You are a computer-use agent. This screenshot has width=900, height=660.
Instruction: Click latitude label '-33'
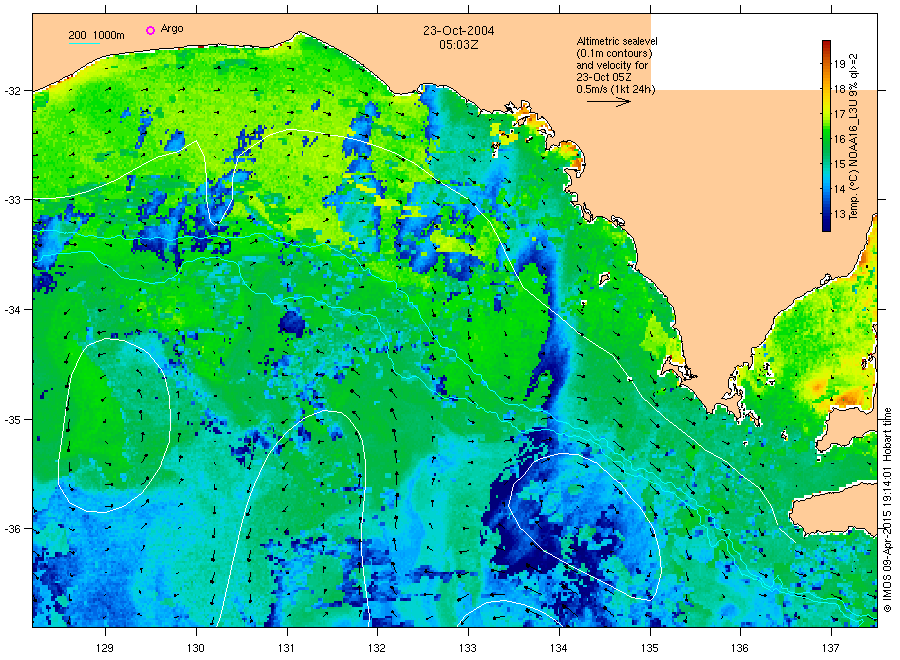click(12, 200)
